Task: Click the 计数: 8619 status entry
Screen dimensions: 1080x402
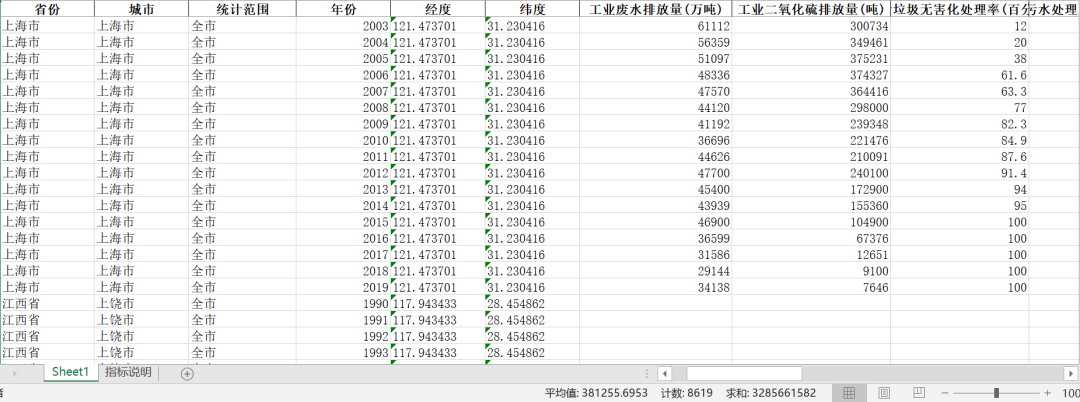Action: tap(687, 393)
